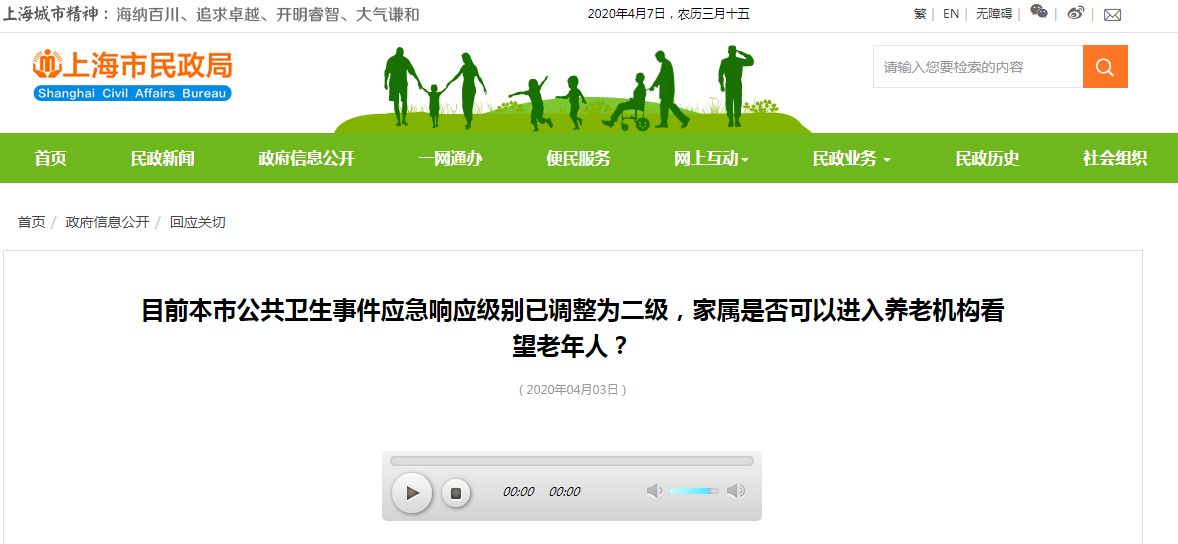Click the article headline about 养老机构
The width and height of the screenshot is (1178, 544).
(572, 328)
